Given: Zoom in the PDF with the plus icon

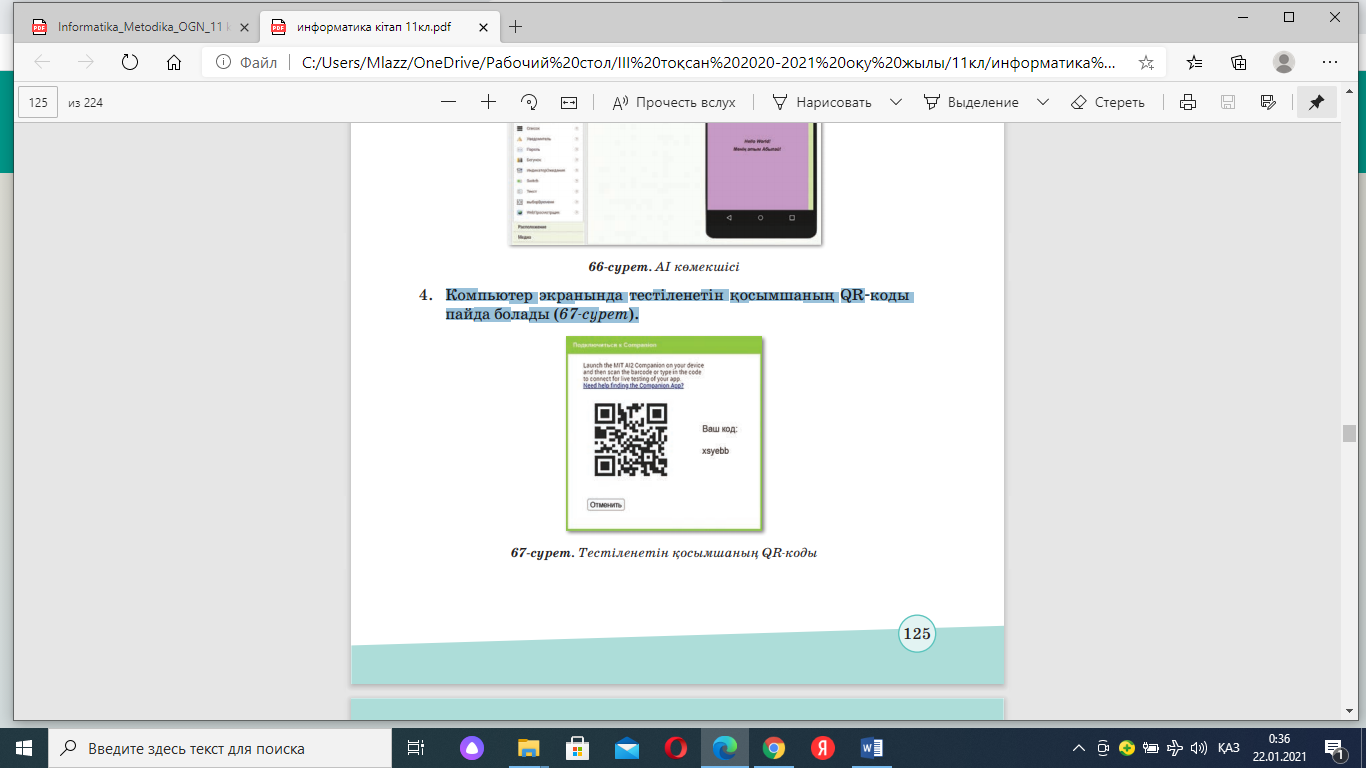Looking at the screenshot, I should (x=488, y=102).
